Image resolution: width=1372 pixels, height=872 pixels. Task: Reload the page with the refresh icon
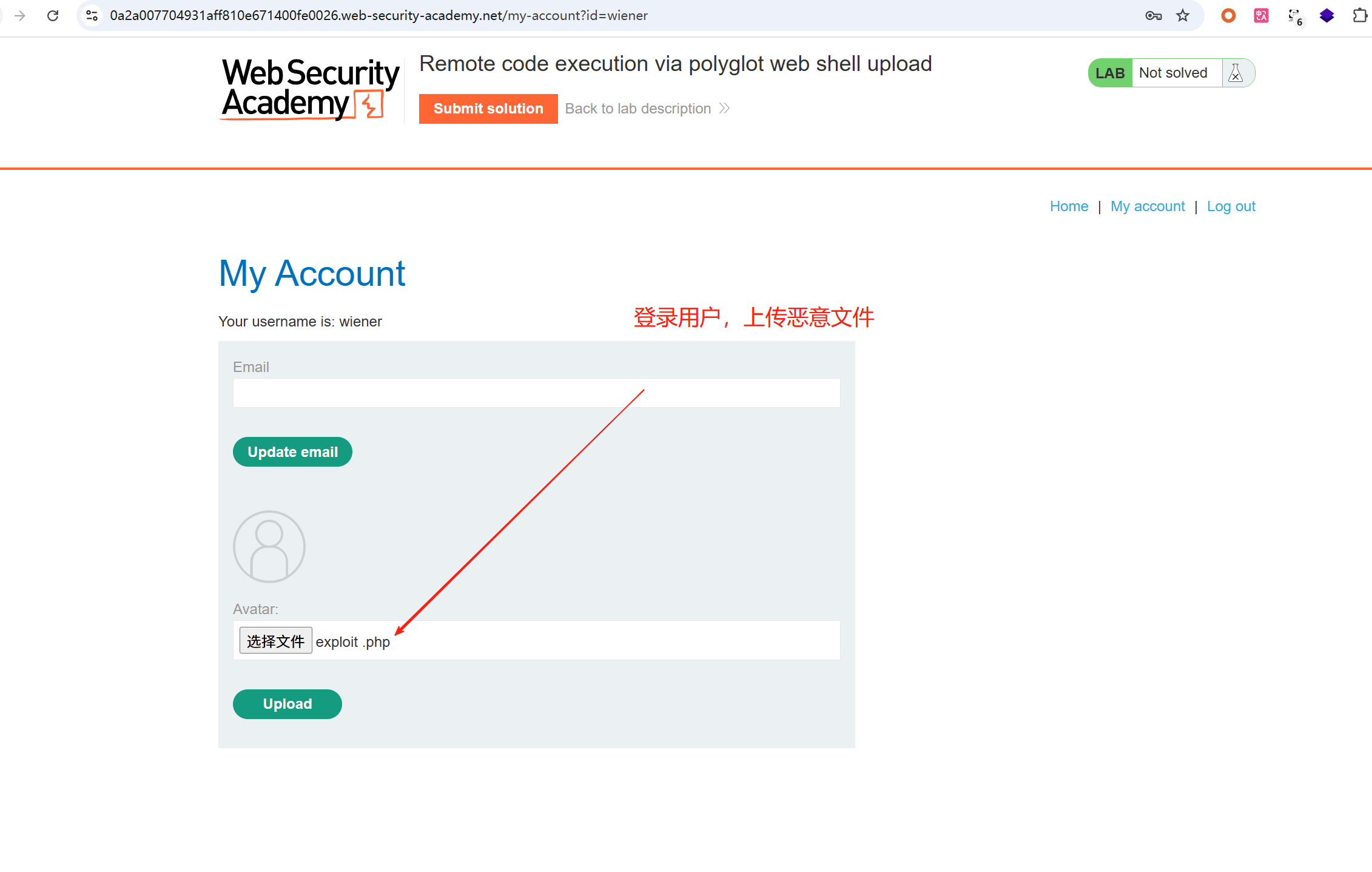pyautogui.click(x=53, y=16)
